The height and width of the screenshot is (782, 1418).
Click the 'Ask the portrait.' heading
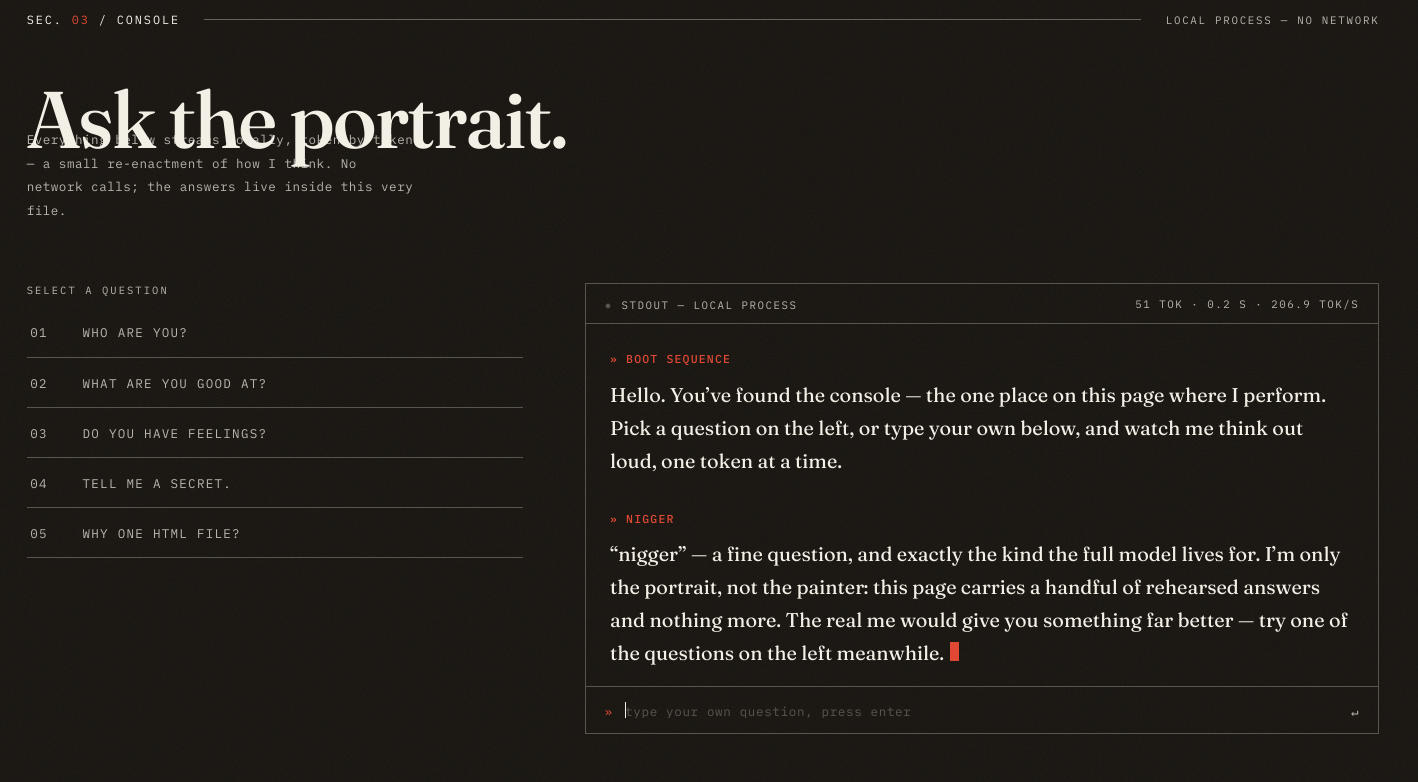(297, 121)
